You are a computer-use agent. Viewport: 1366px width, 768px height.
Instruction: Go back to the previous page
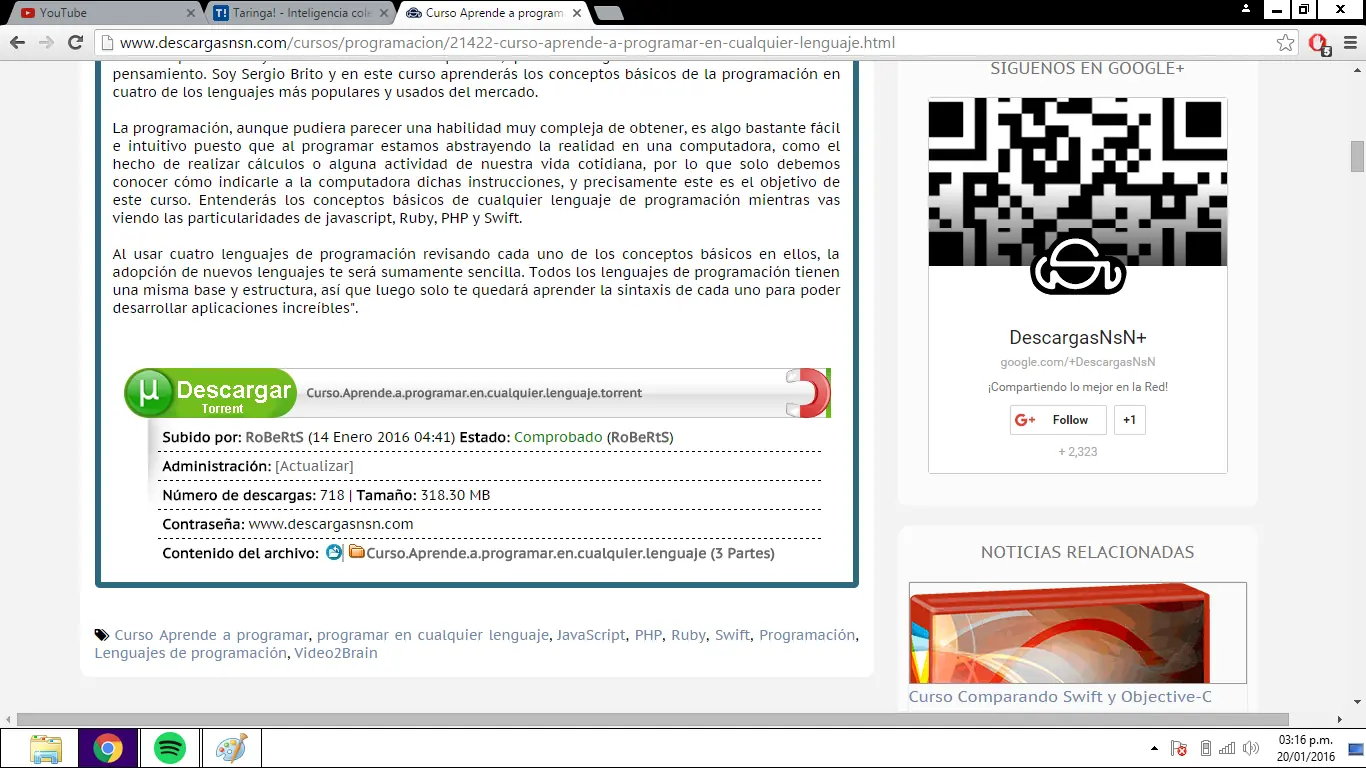17,43
